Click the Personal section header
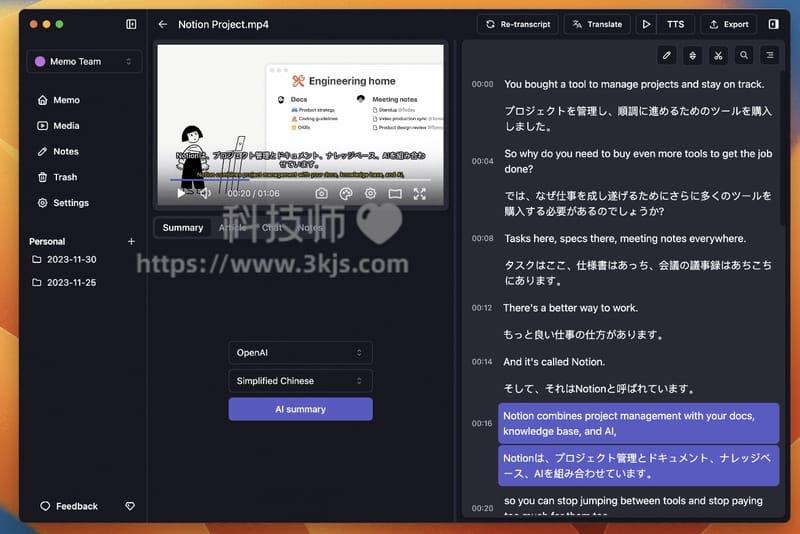800x534 pixels. pyautogui.click(x=47, y=241)
